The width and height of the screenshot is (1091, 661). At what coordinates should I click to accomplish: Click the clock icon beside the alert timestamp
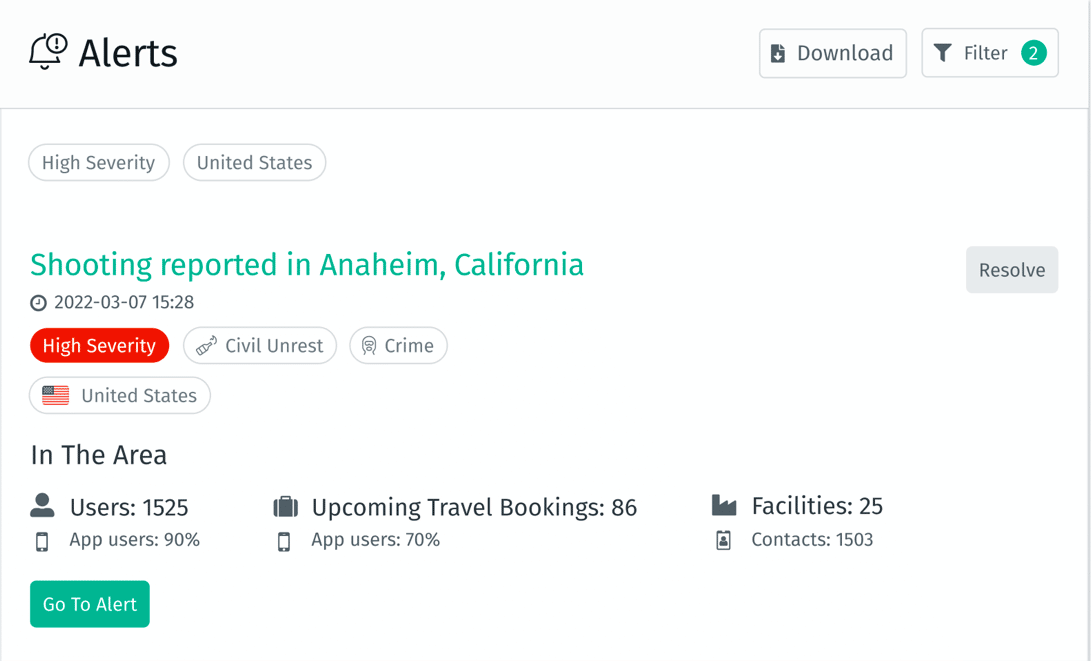click(x=38, y=302)
